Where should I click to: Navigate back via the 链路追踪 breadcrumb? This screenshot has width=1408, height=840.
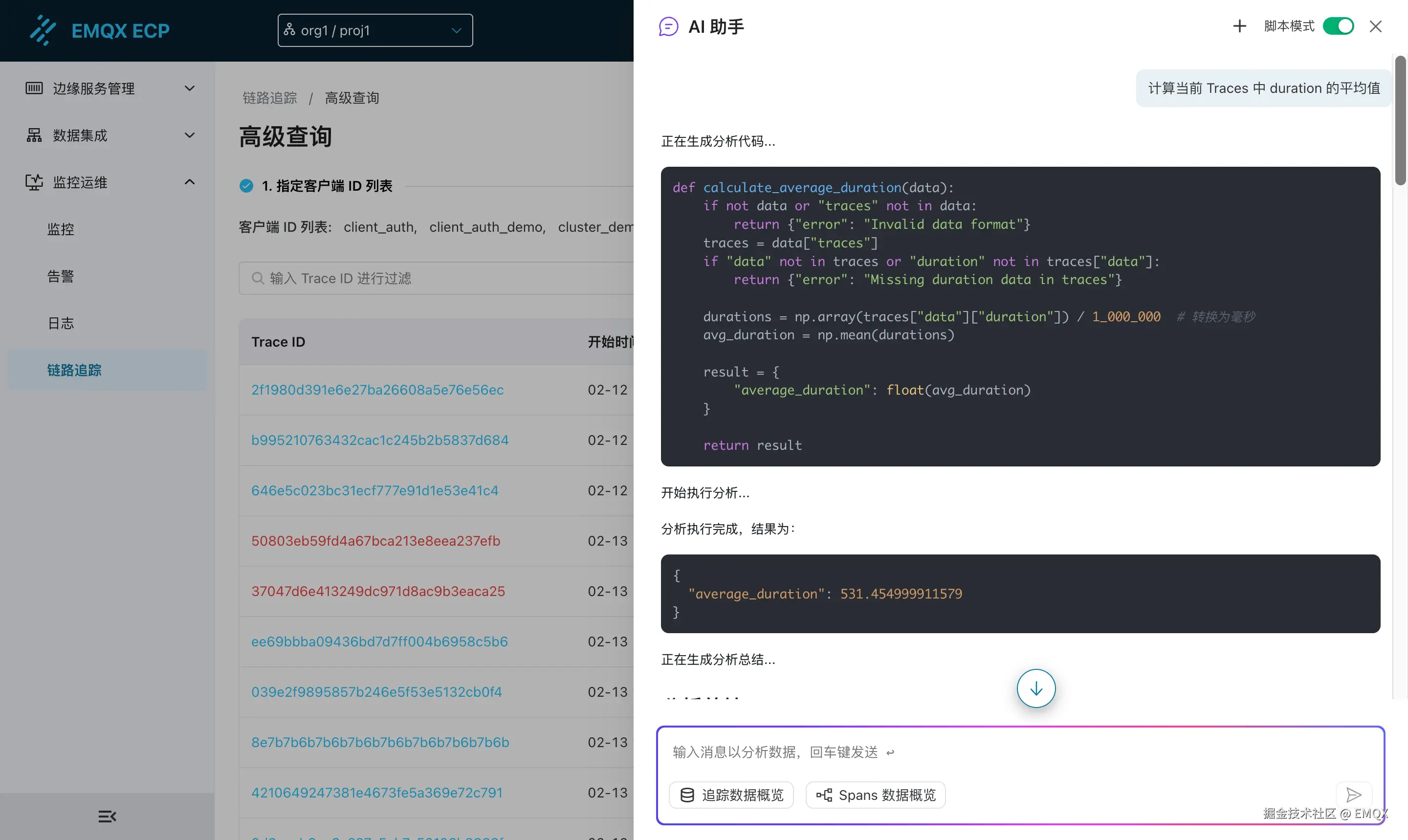[x=269, y=98]
